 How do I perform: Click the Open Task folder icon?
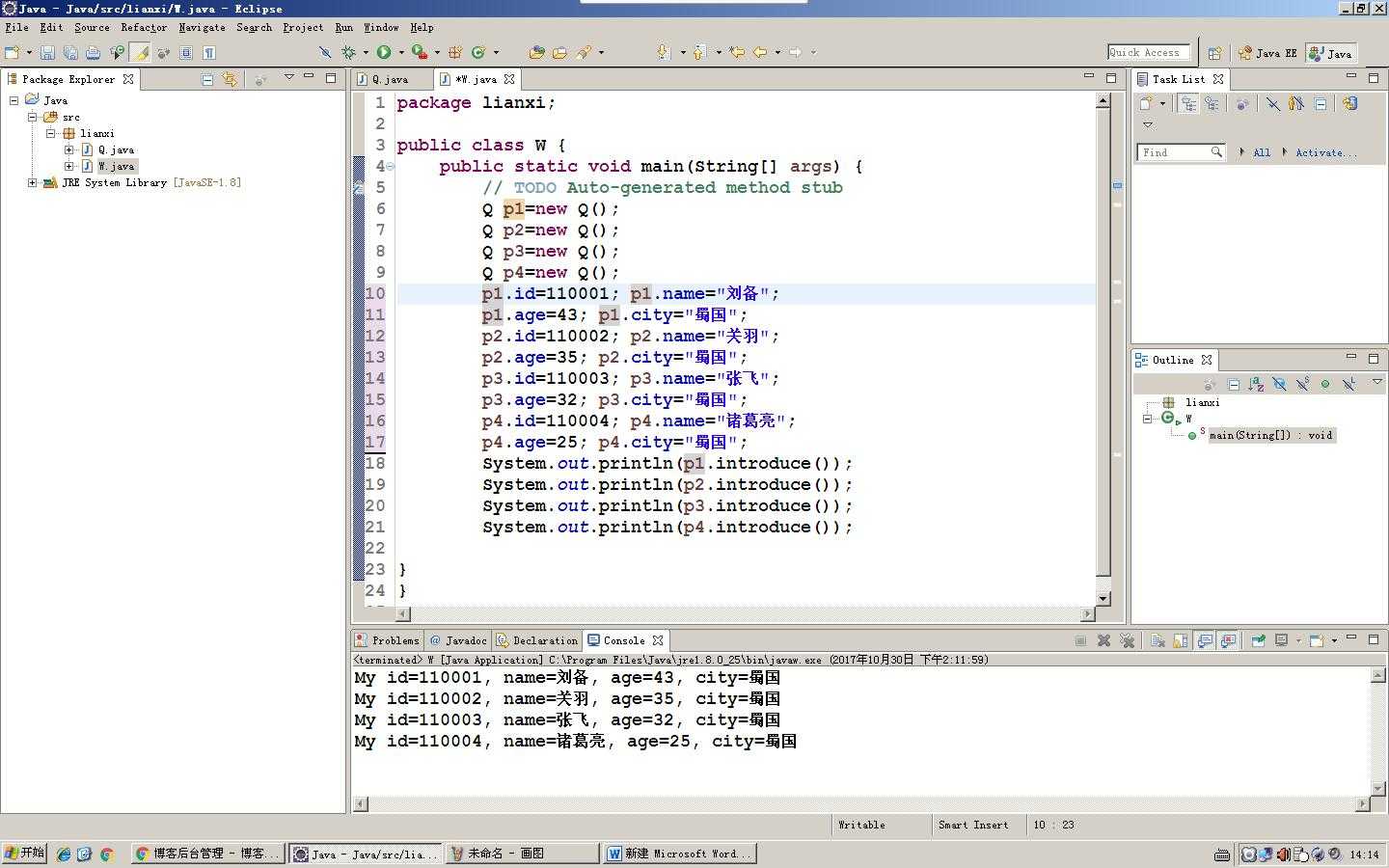point(559,52)
